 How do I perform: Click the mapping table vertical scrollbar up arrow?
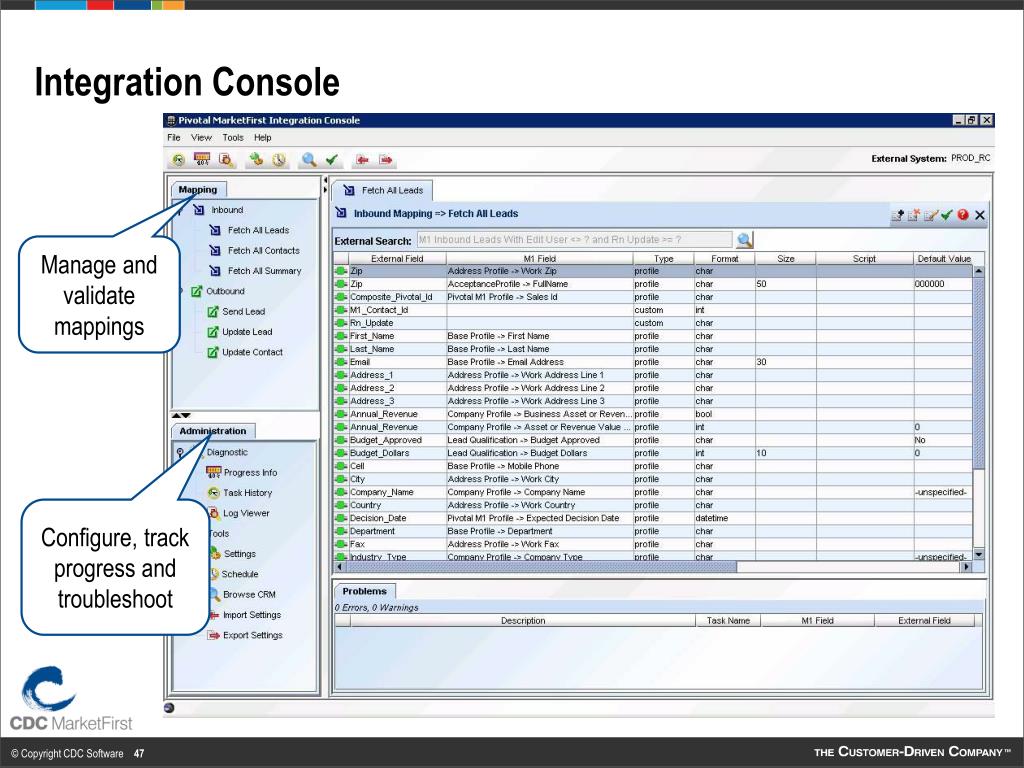click(978, 270)
